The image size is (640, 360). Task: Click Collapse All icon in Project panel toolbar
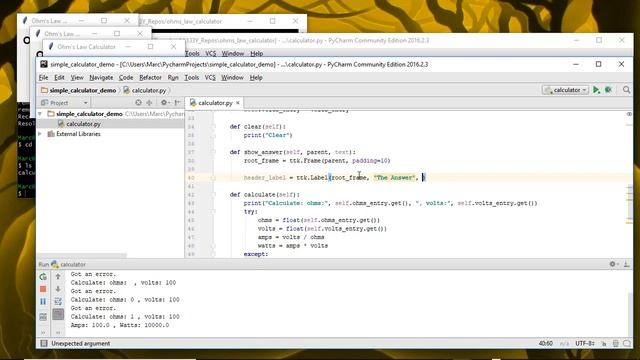click(149, 103)
